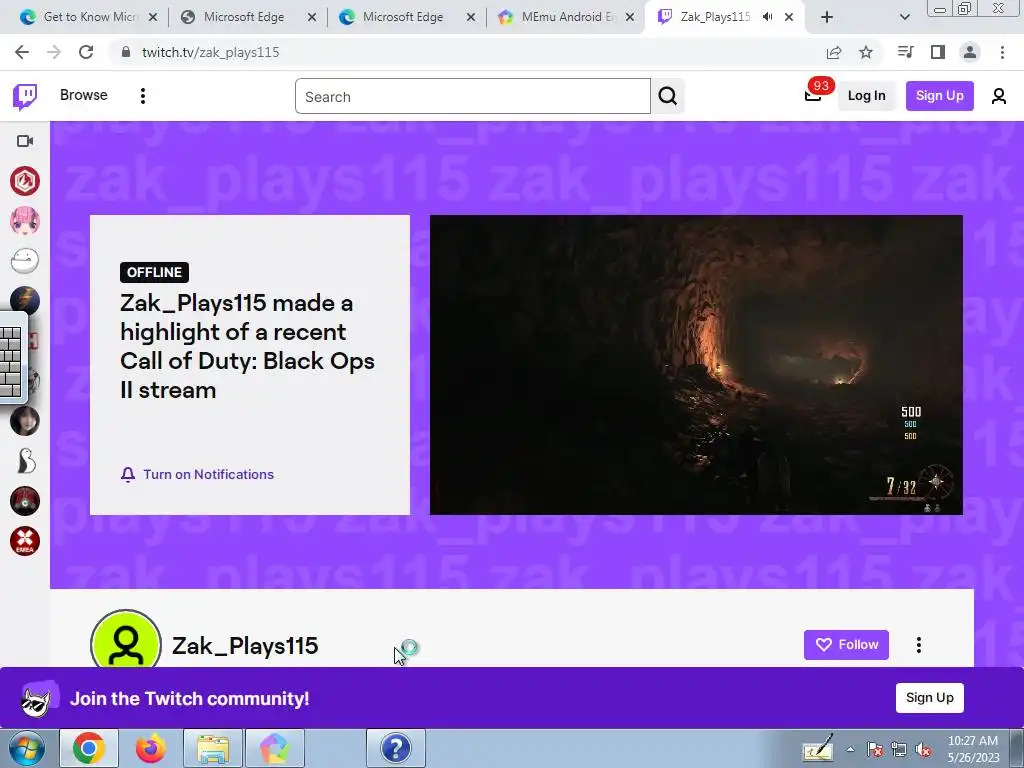Open the dark-haired woman channel avatar
Screen dimensions: 1024x768
click(25, 421)
